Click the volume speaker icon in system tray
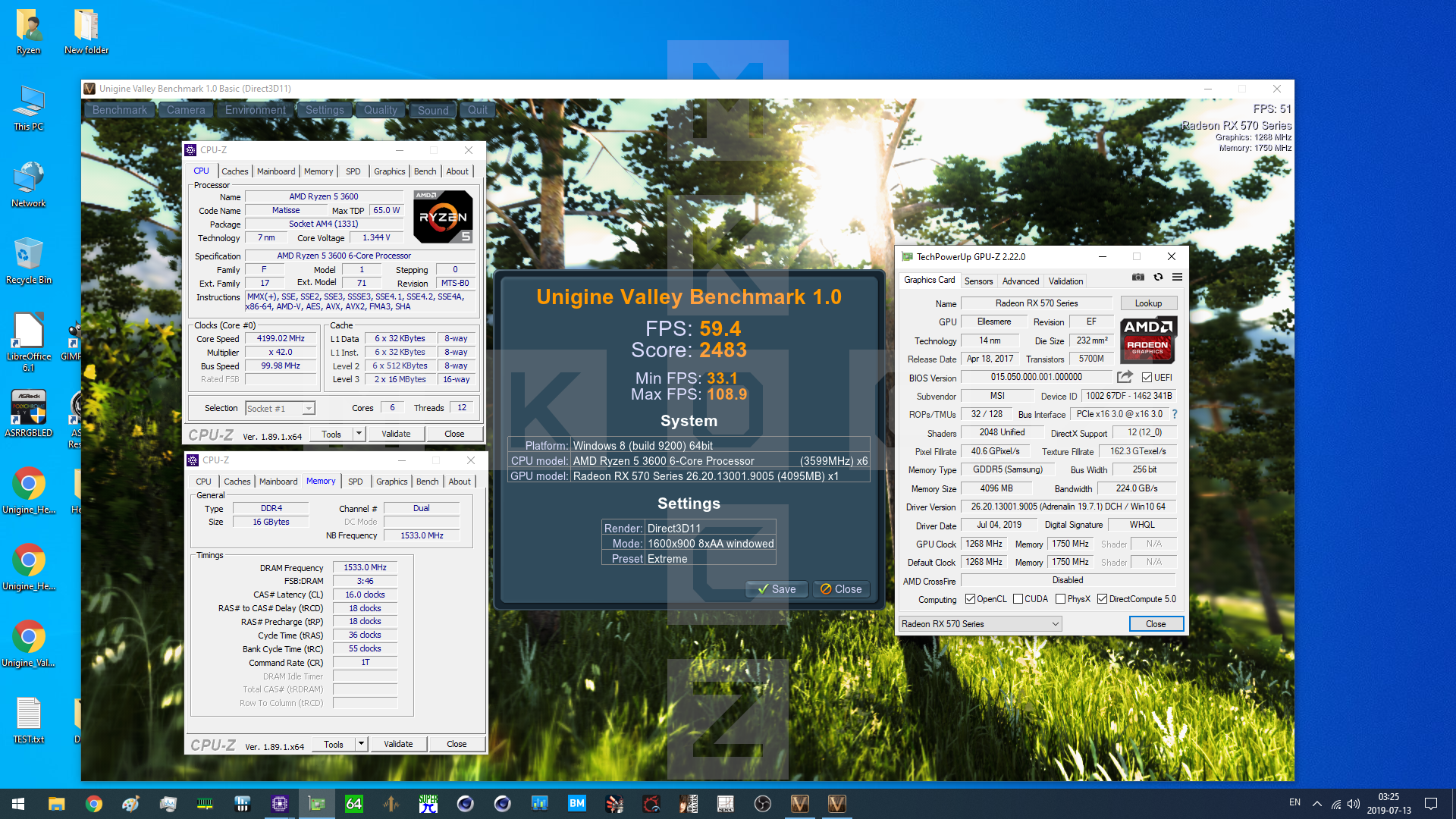The width and height of the screenshot is (1456, 819). pyautogui.click(x=1354, y=804)
